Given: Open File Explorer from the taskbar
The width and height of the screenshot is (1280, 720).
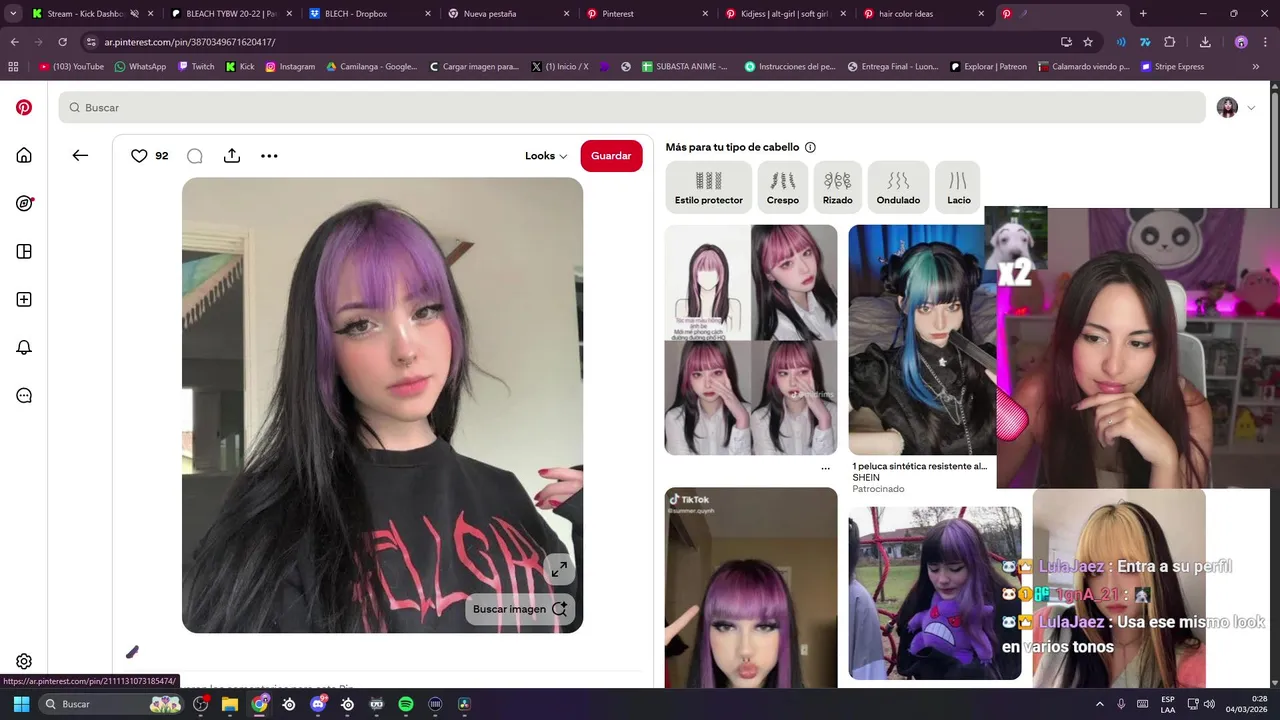Looking at the screenshot, I should pos(230,704).
